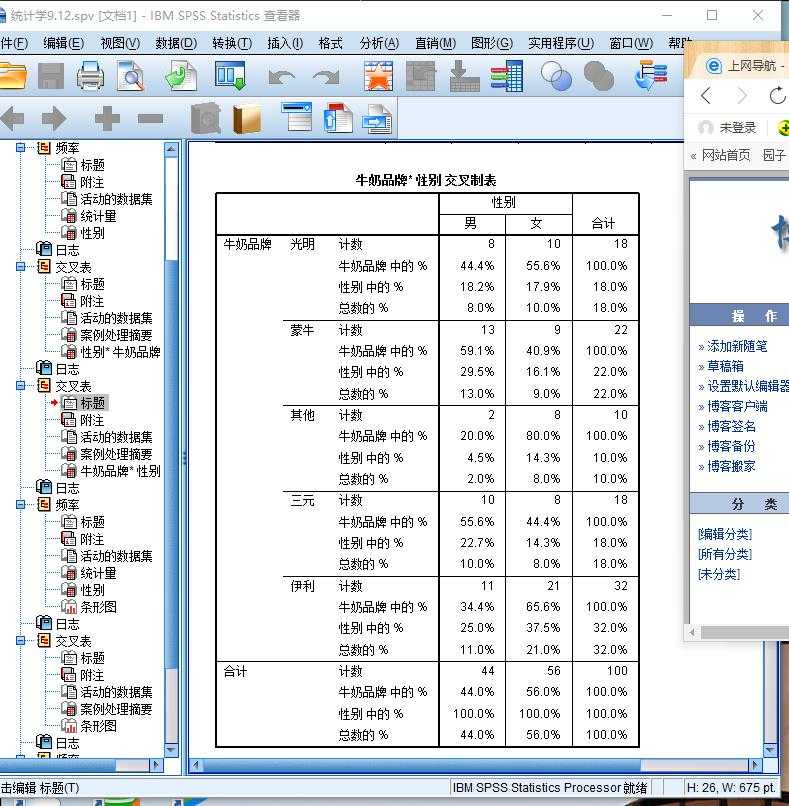Open file folder icon in toolbar

12,76
